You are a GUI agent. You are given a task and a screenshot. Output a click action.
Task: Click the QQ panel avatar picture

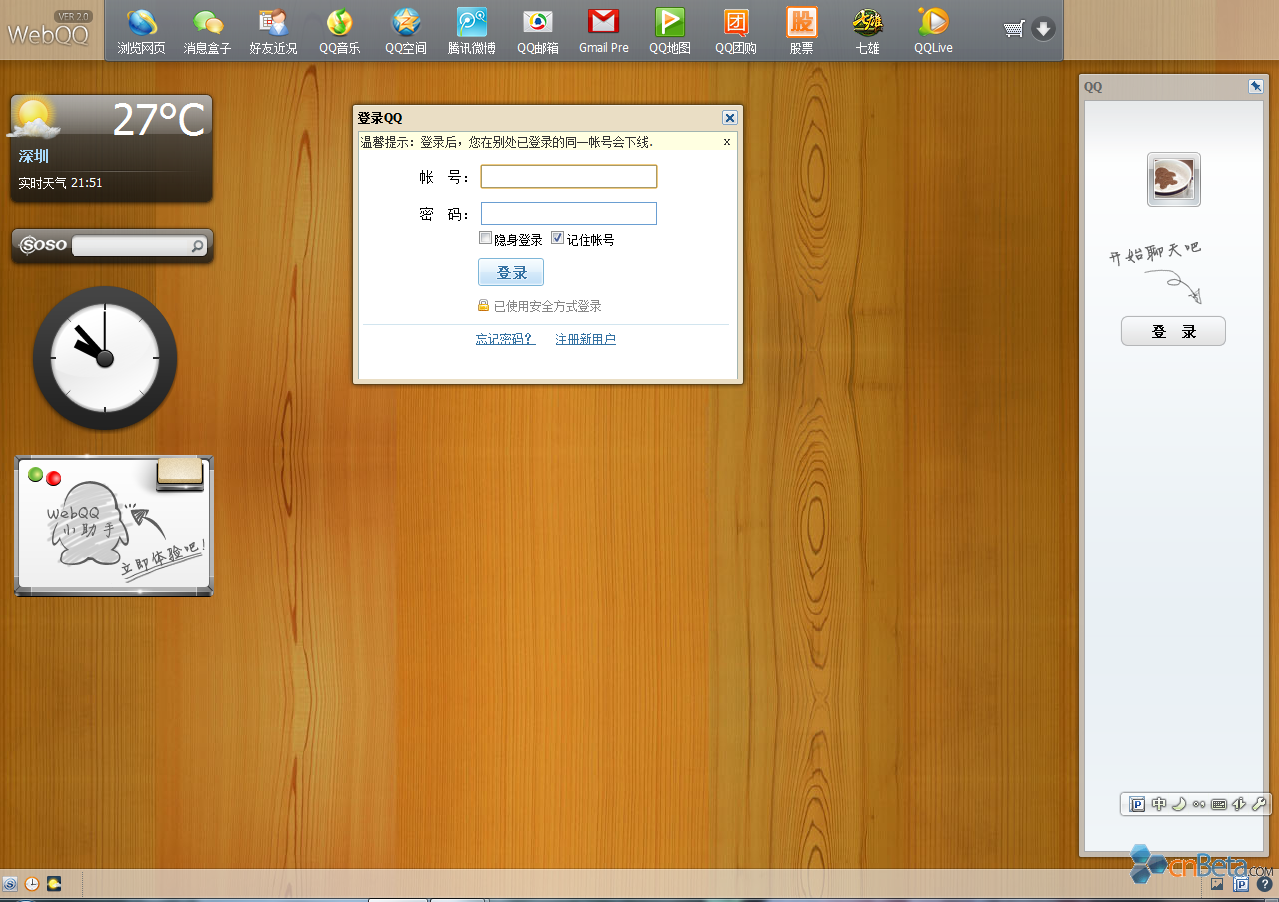coord(1174,180)
